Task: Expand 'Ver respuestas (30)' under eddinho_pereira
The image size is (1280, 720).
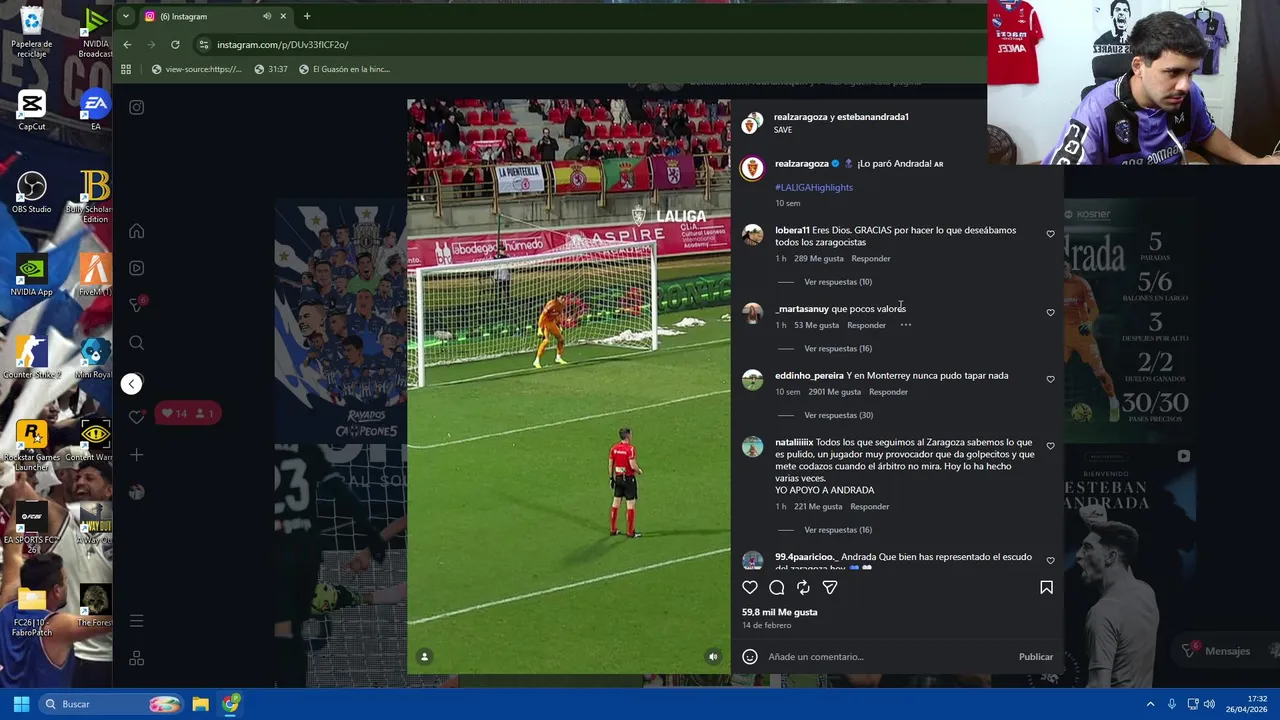Action: pyautogui.click(x=838, y=416)
